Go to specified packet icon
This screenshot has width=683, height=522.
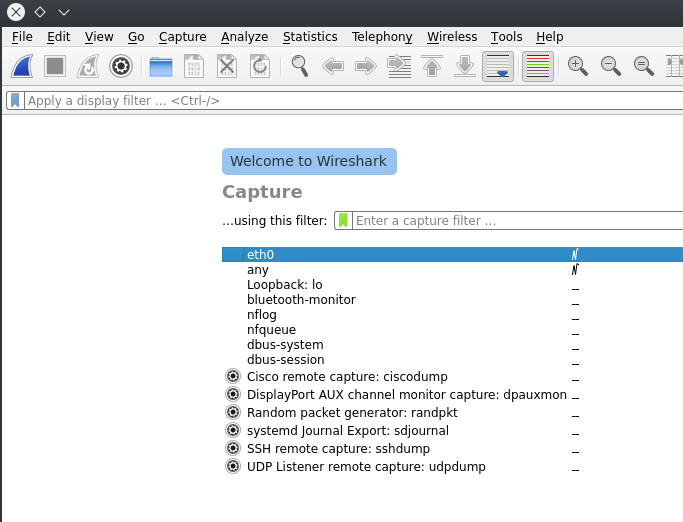click(x=399, y=66)
